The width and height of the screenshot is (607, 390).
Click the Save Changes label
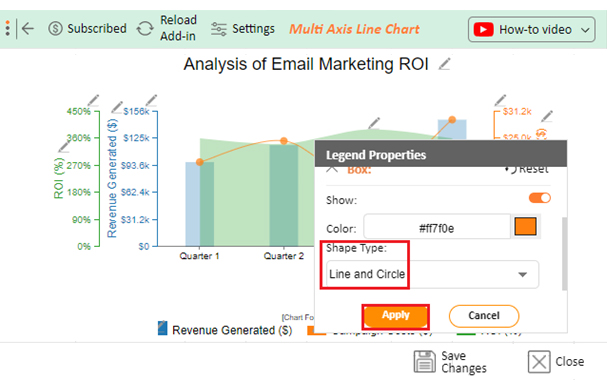[x=464, y=362]
